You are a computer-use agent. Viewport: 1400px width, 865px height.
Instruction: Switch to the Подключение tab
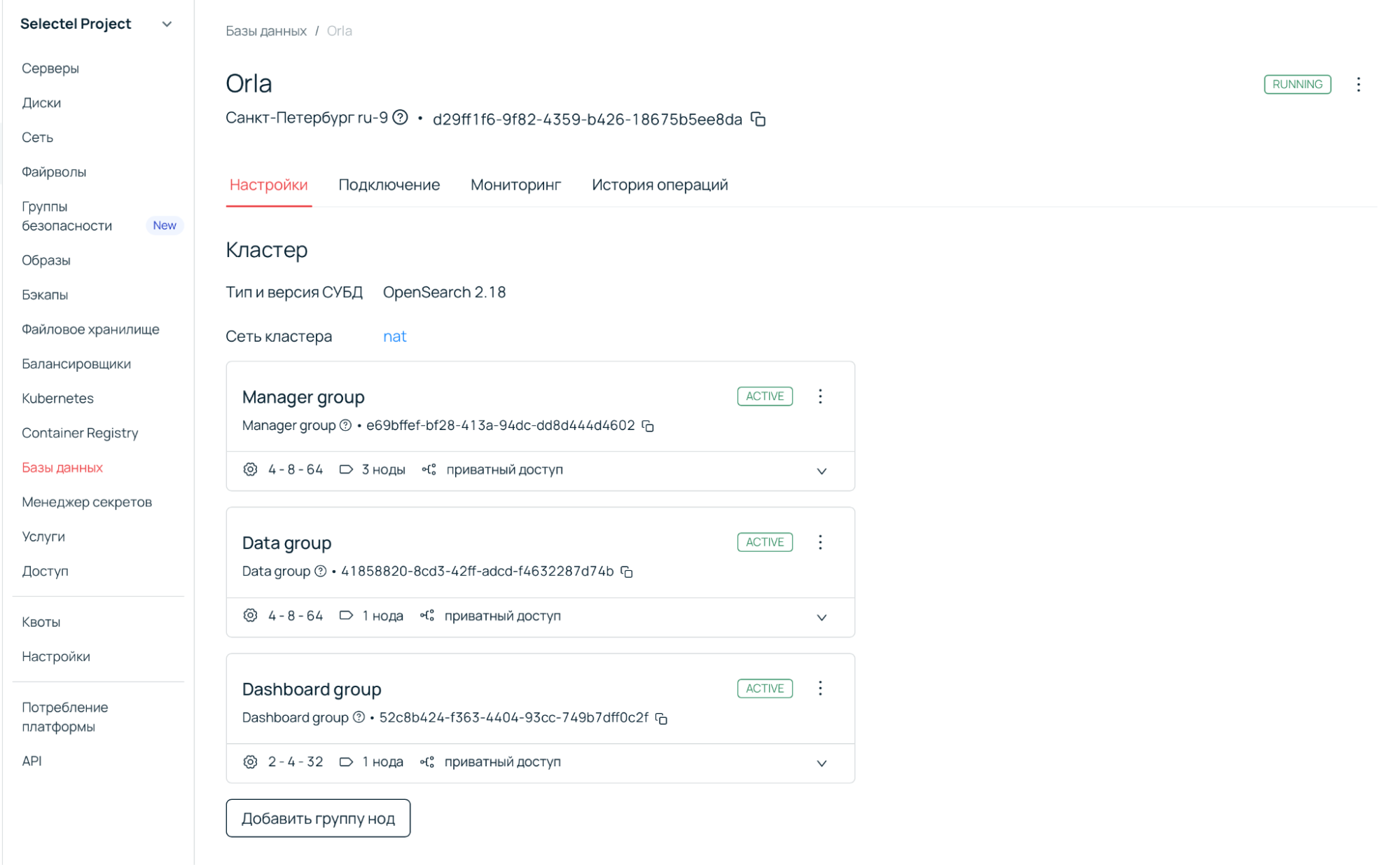pyautogui.click(x=389, y=185)
